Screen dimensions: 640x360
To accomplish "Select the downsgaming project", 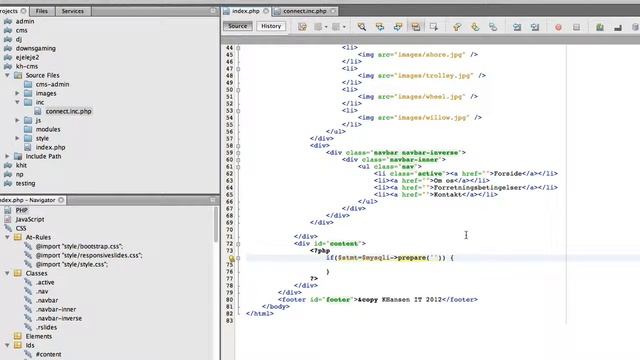I will [36, 48].
